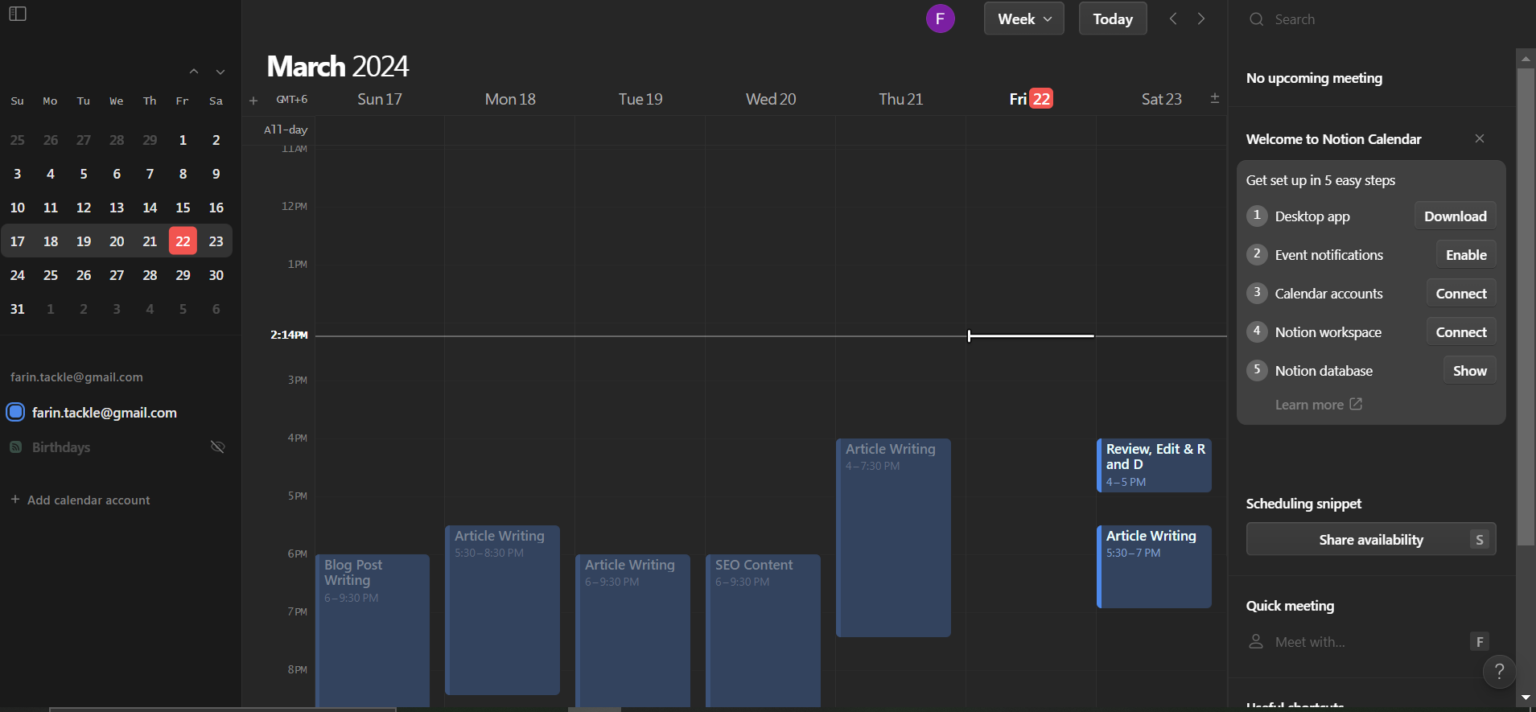This screenshot has height=712, width=1536.
Task: Open the Week view dropdown
Action: (1024, 19)
